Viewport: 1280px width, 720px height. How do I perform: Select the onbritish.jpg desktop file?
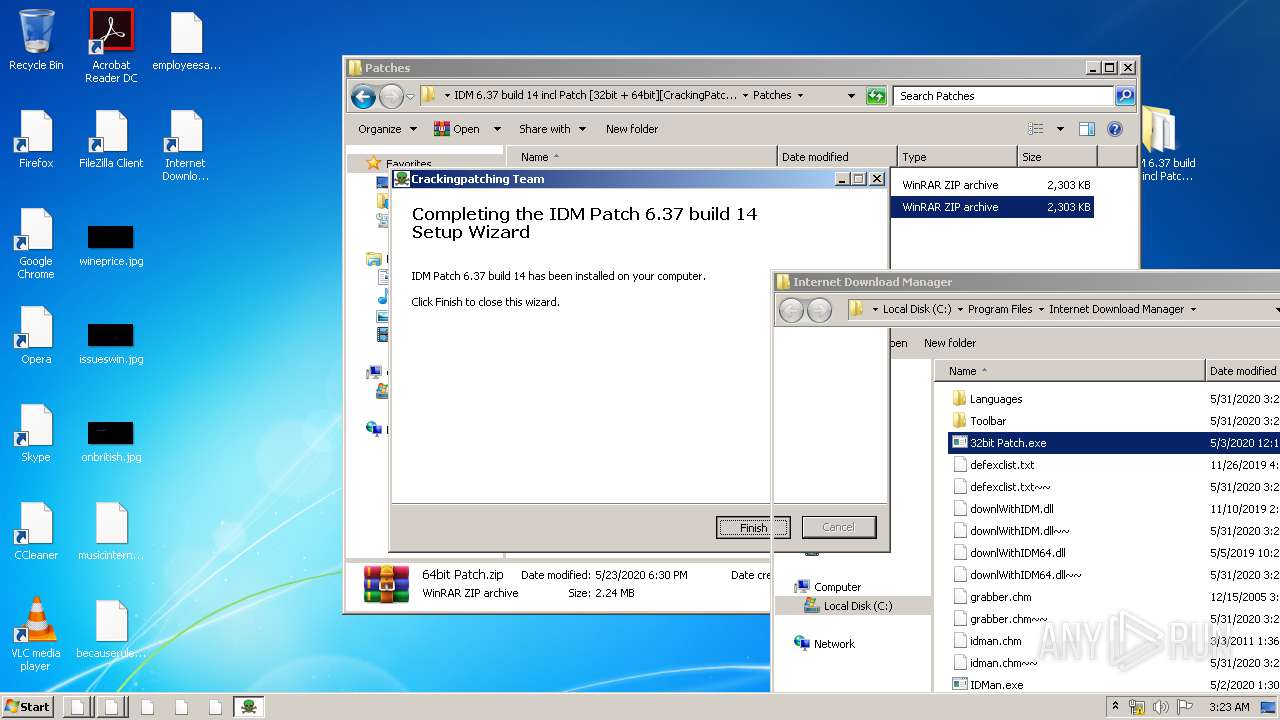click(111, 441)
